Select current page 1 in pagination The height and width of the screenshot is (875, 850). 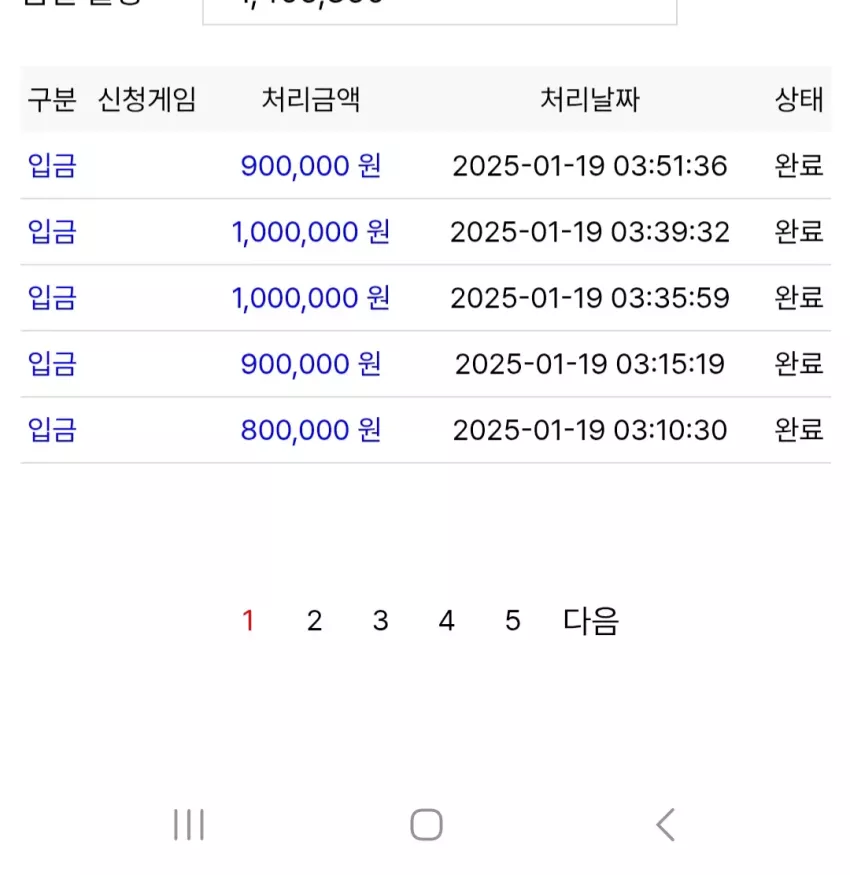[x=248, y=621]
